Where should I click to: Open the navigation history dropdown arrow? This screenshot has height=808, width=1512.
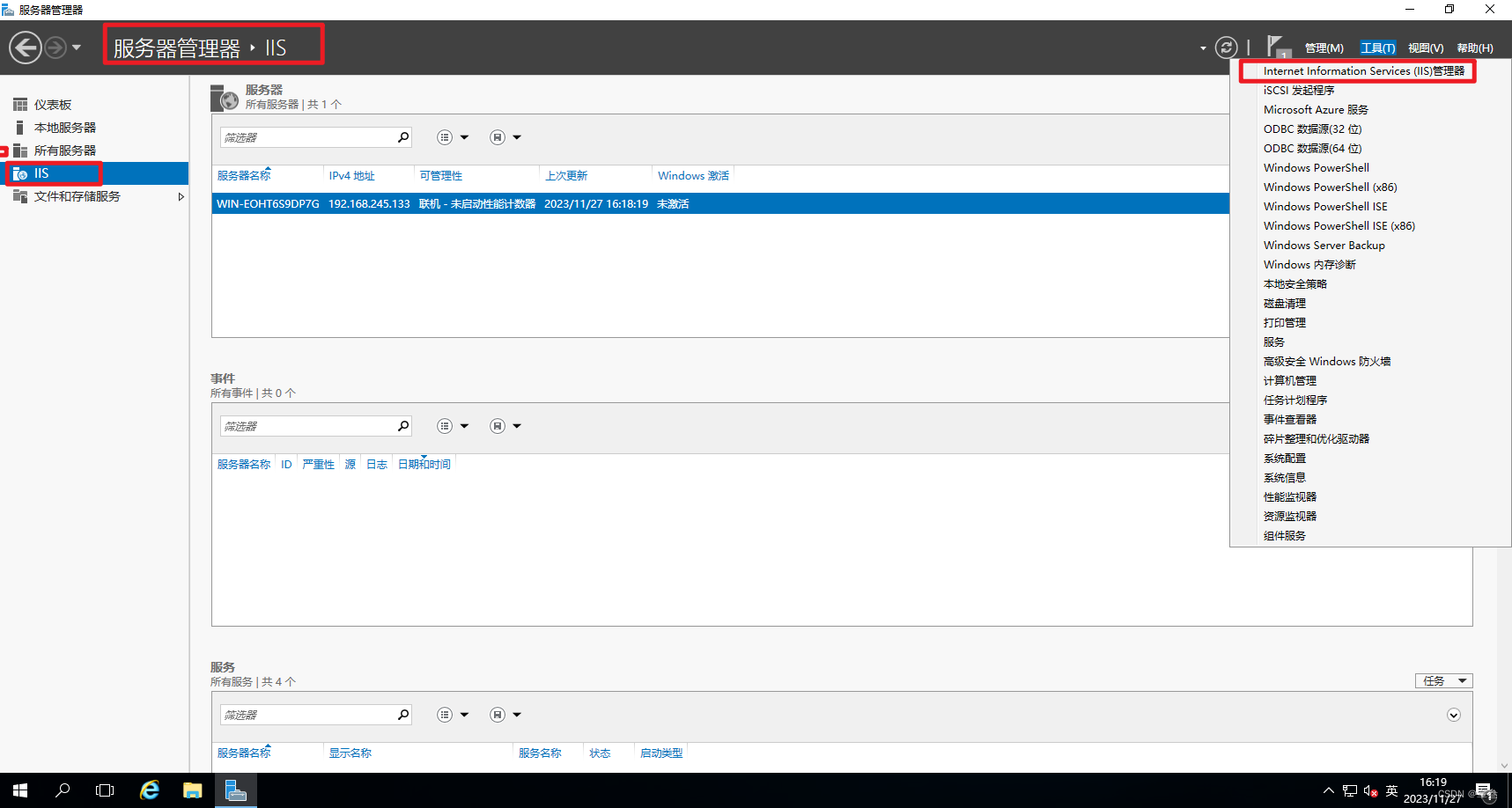click(x=77, y=48)
